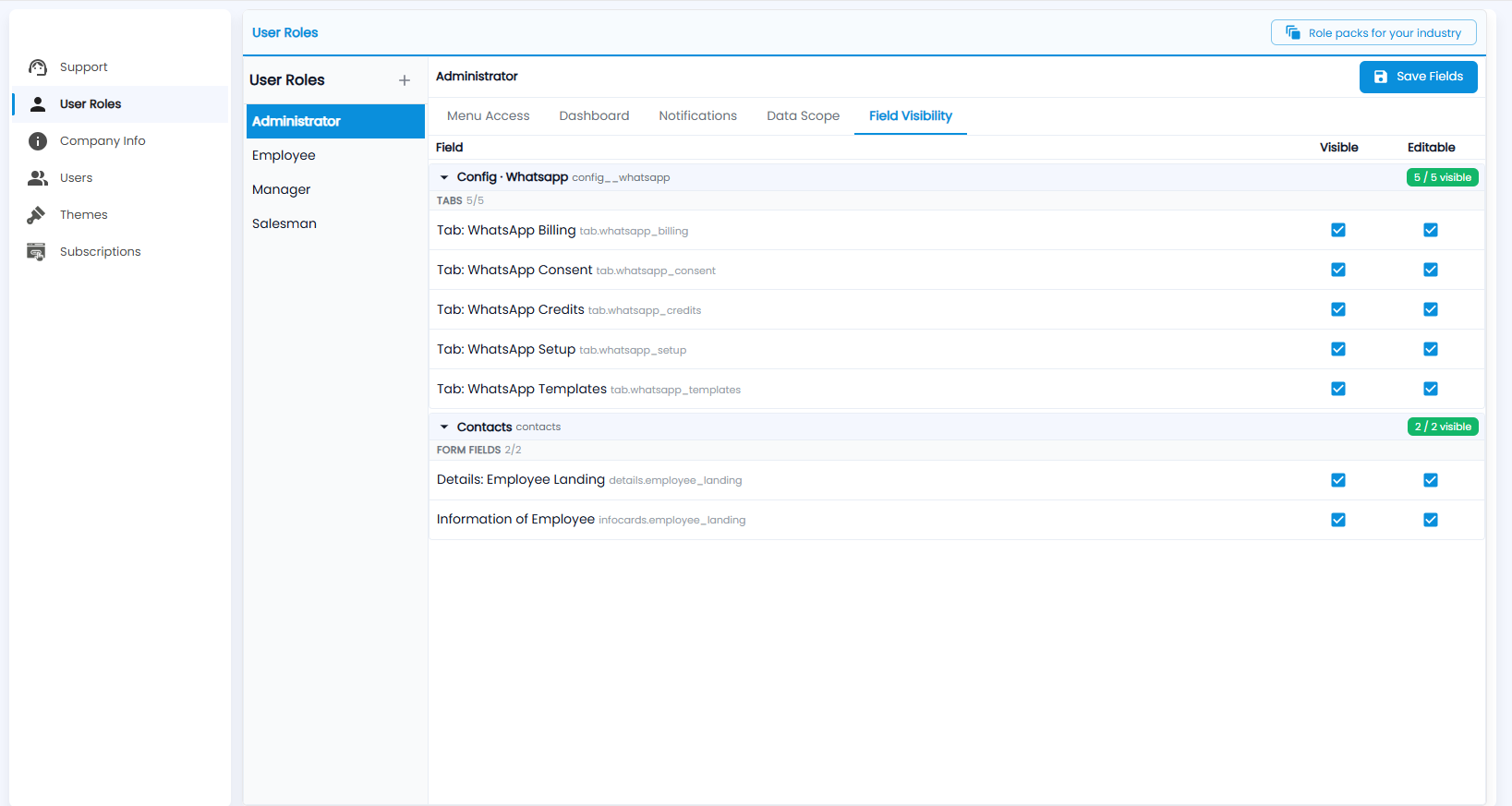The image size is (1512, 806).
Task: Add a new user role with plus icon
Action: [x=405, y=80]
